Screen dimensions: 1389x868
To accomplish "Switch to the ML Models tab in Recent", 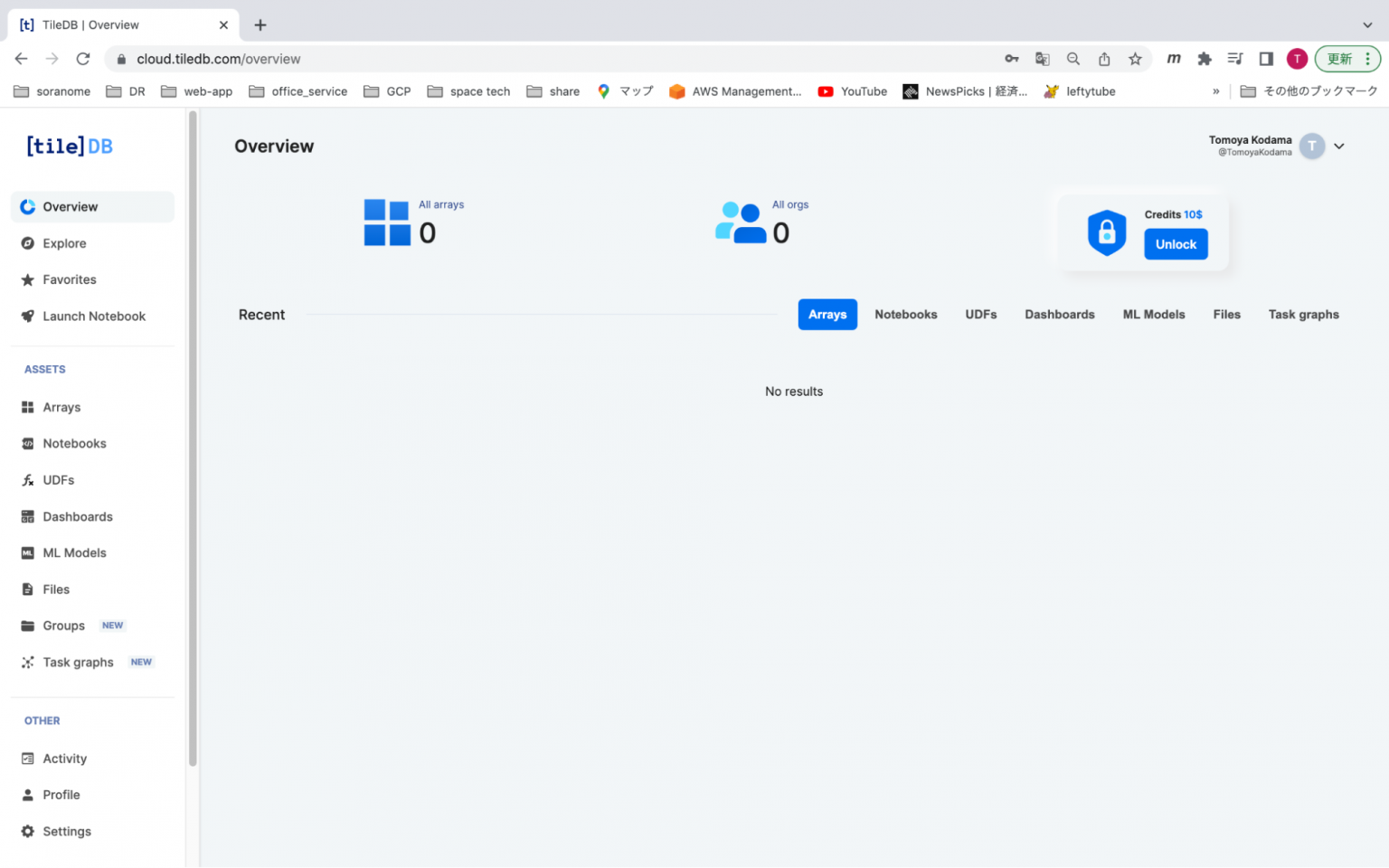I will pyautogui.click(x=1154, y=315).
